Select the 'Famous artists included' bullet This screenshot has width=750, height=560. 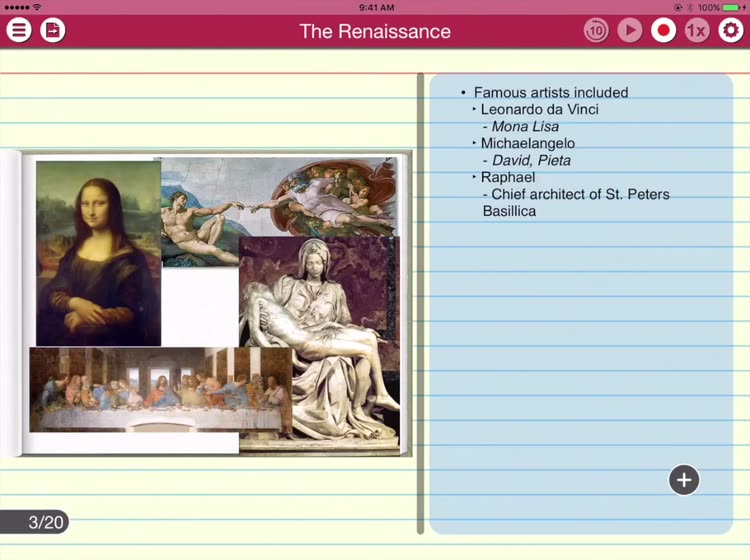pos(550,92)
